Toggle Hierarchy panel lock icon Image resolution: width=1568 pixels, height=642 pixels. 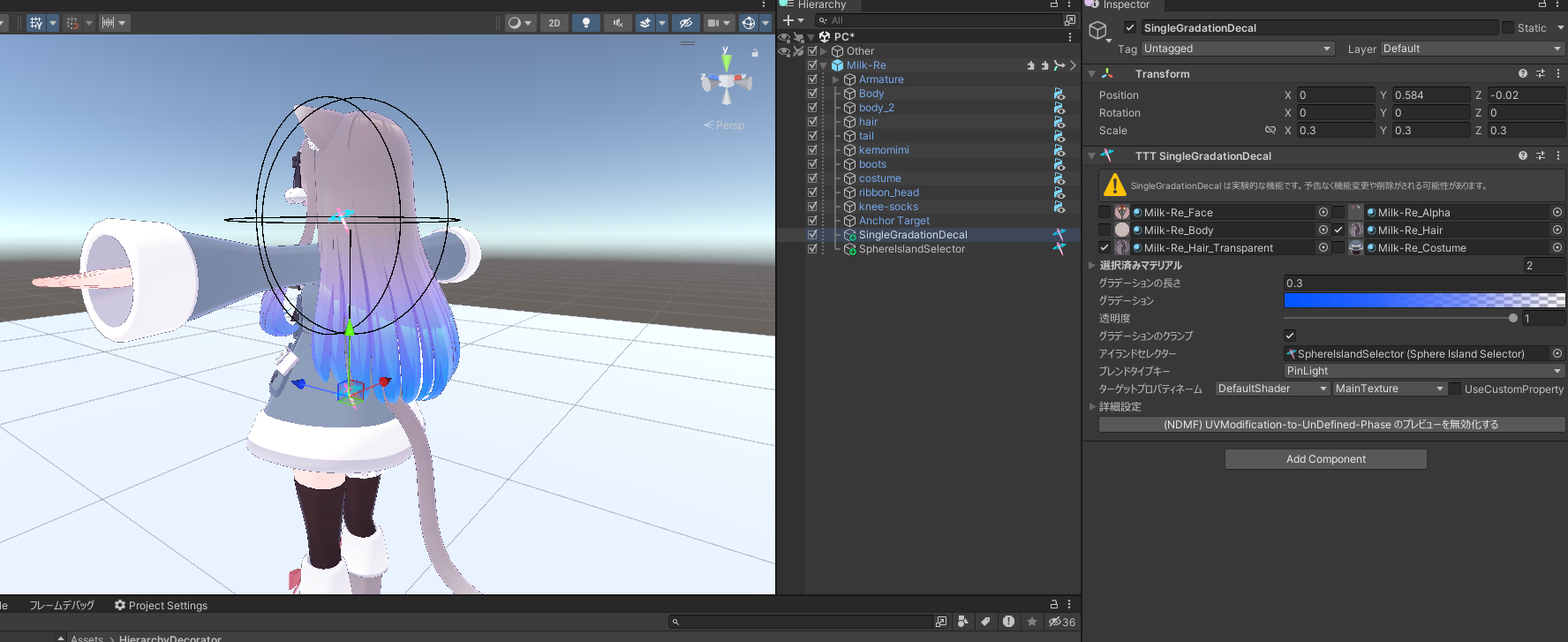click(x=1053, y=4)
